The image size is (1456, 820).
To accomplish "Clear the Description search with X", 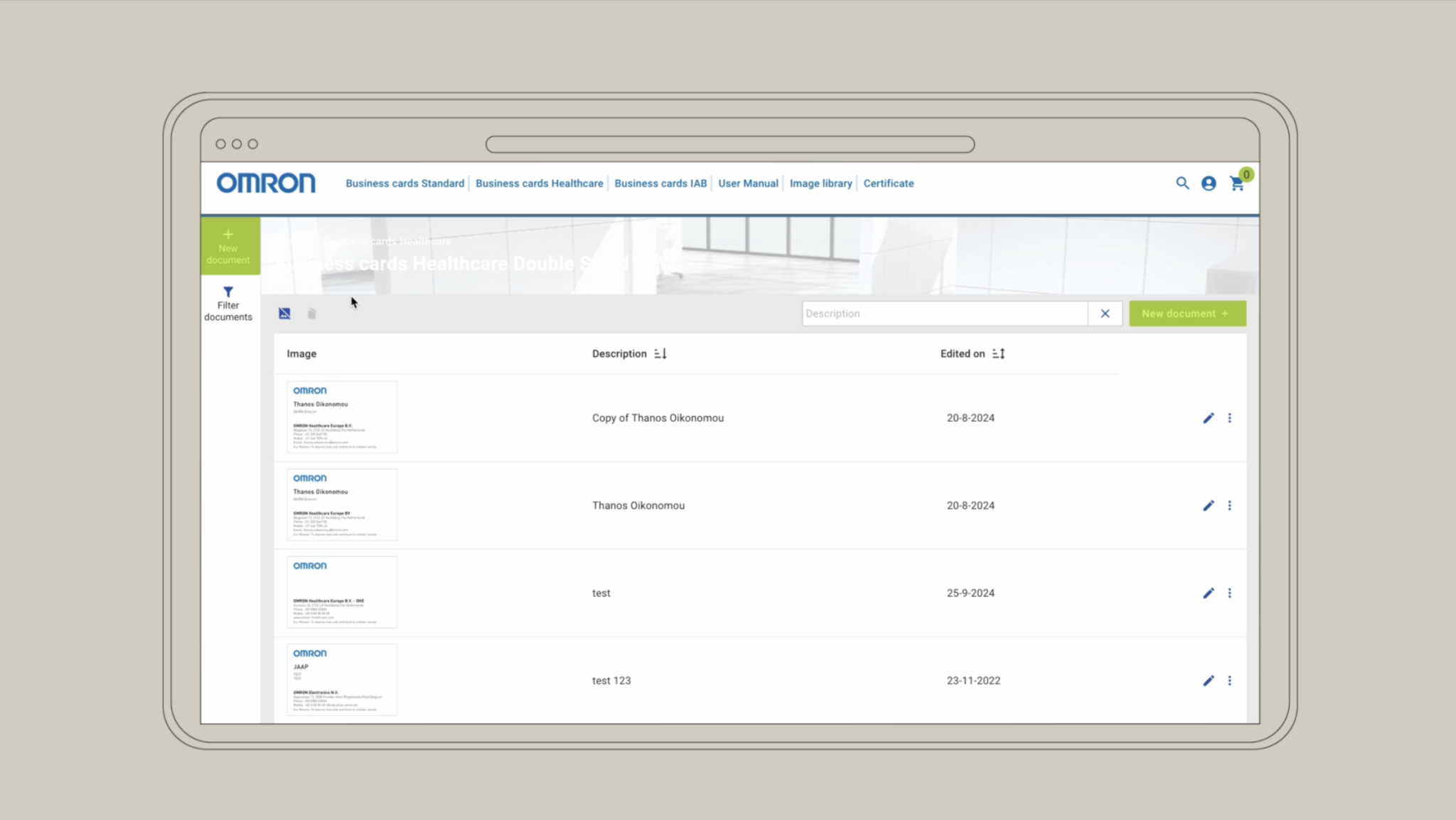I will click(1105, 314).
